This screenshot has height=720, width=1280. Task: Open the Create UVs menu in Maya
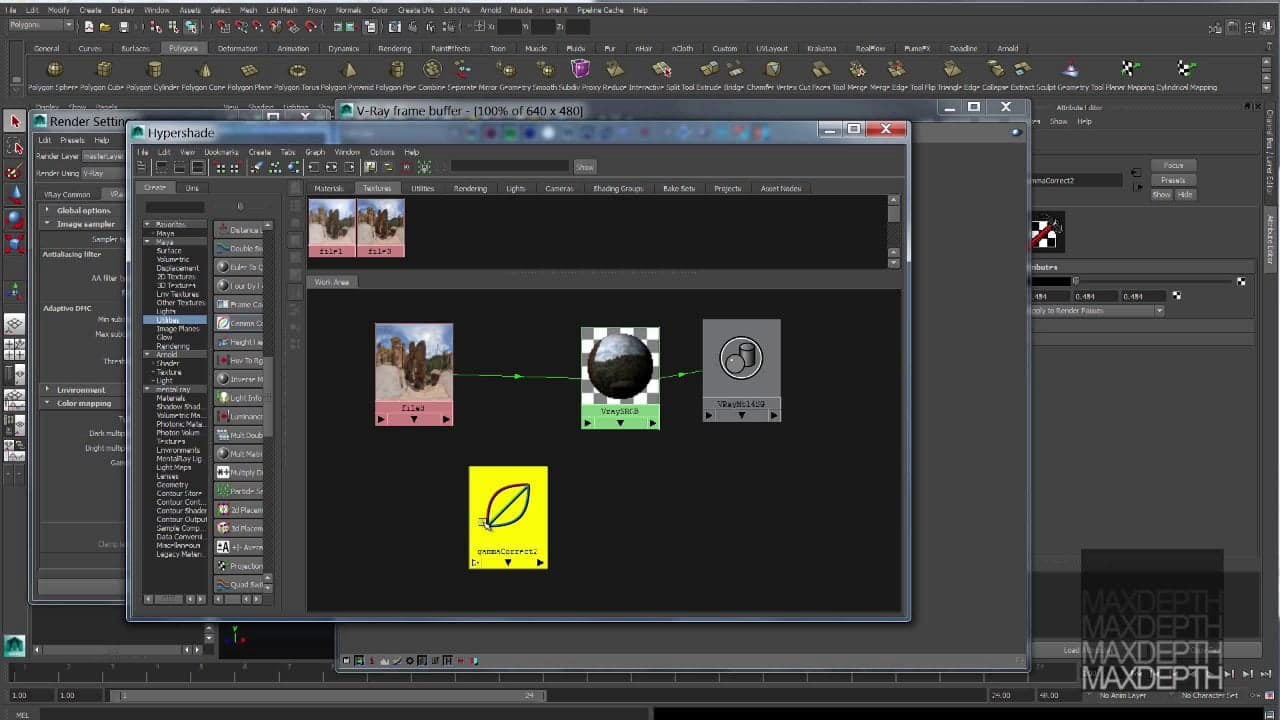pyautogui.click(x=414, y=10)
